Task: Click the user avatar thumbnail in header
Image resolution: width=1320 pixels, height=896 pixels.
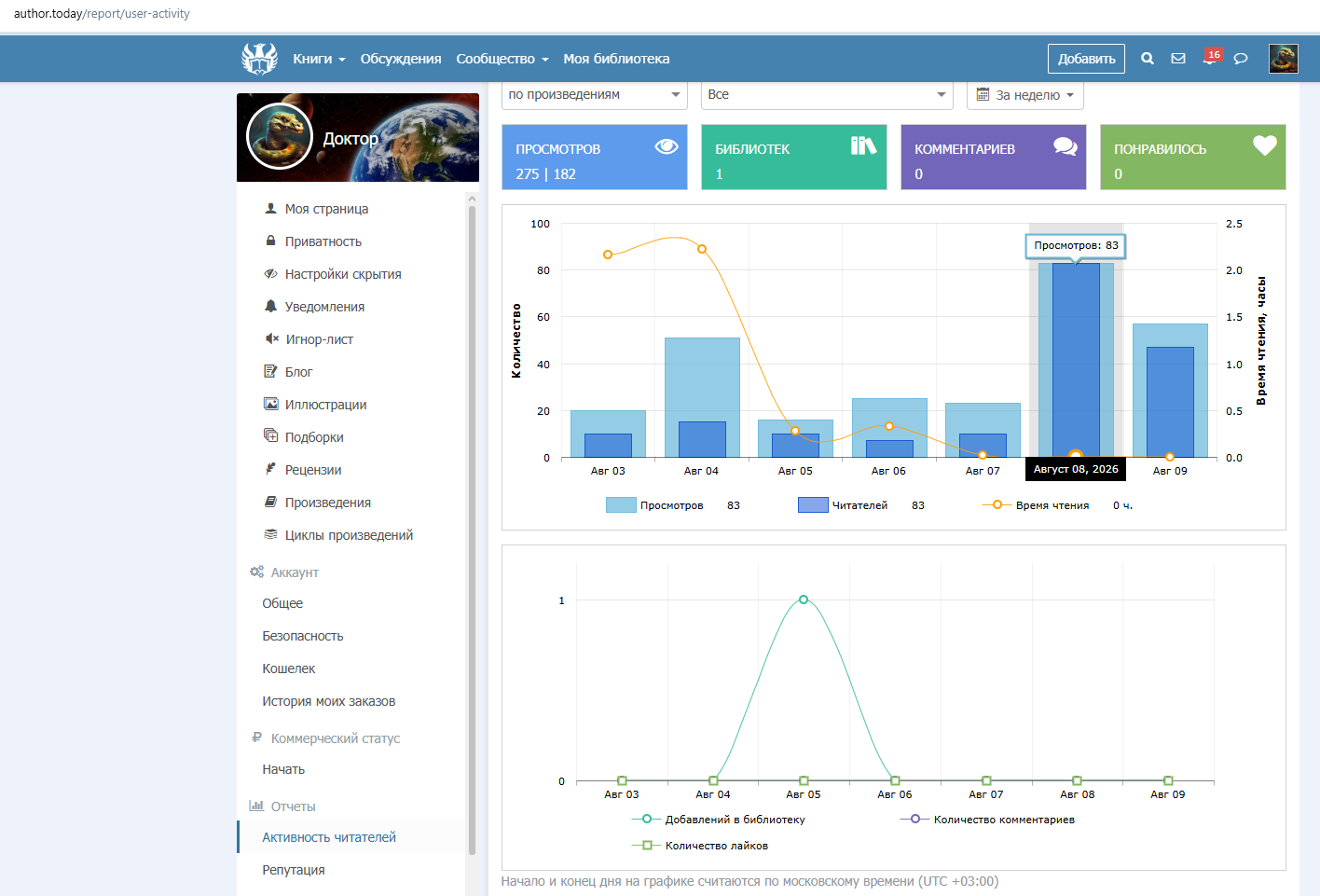Action: (1284, 59)
